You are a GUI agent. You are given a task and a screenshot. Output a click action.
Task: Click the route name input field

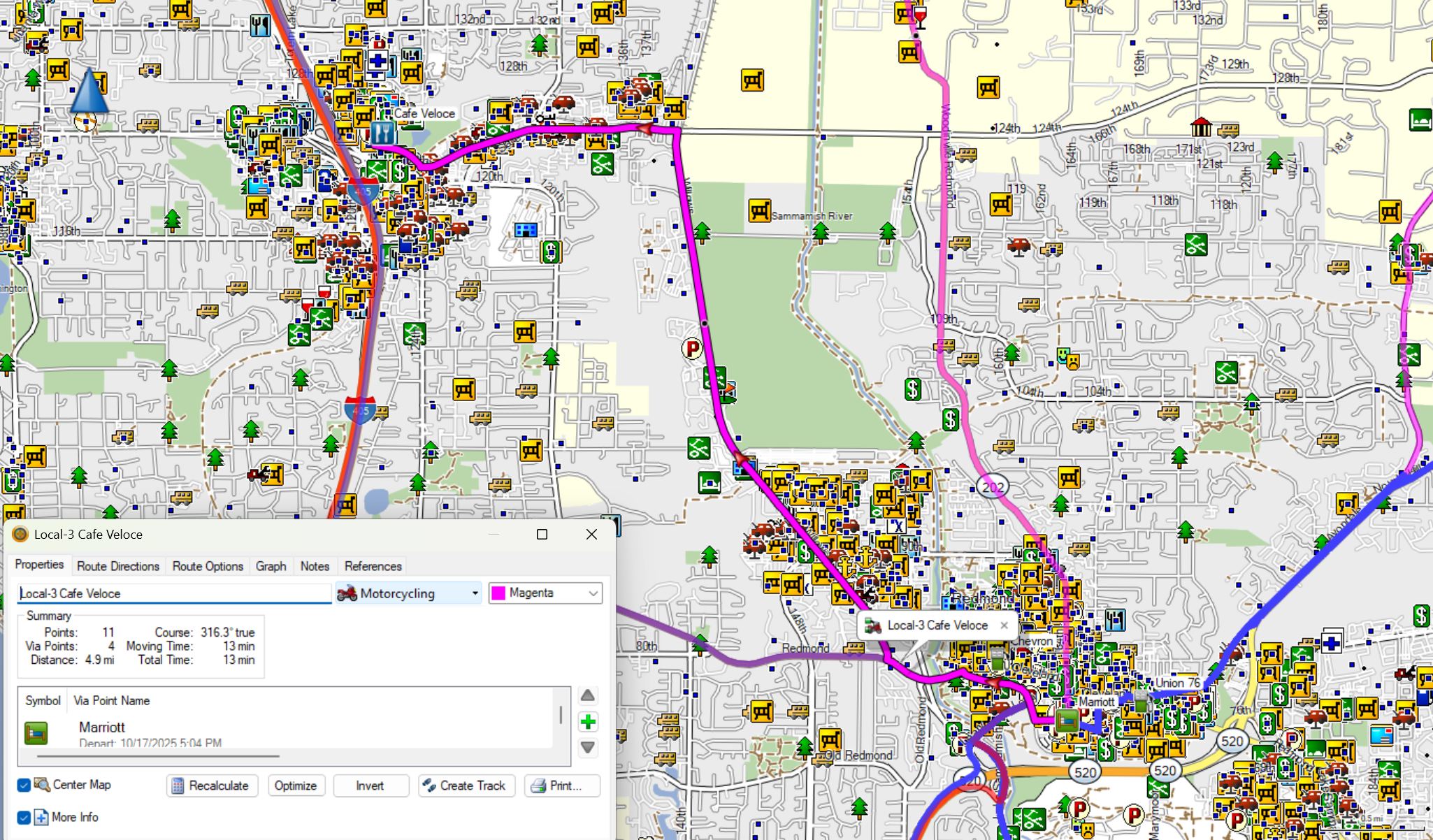point(173,593)
